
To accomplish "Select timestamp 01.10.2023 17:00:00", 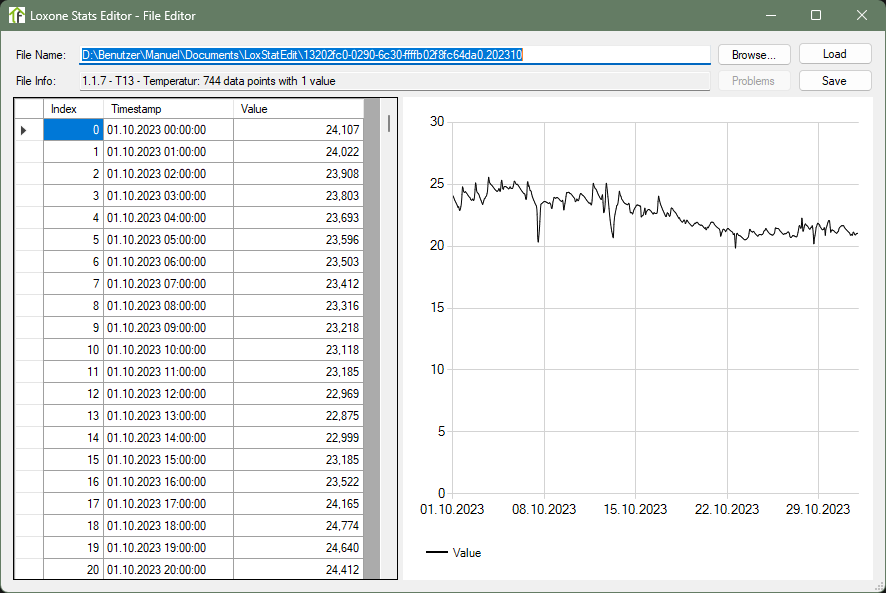I will (x=168, y=505).
